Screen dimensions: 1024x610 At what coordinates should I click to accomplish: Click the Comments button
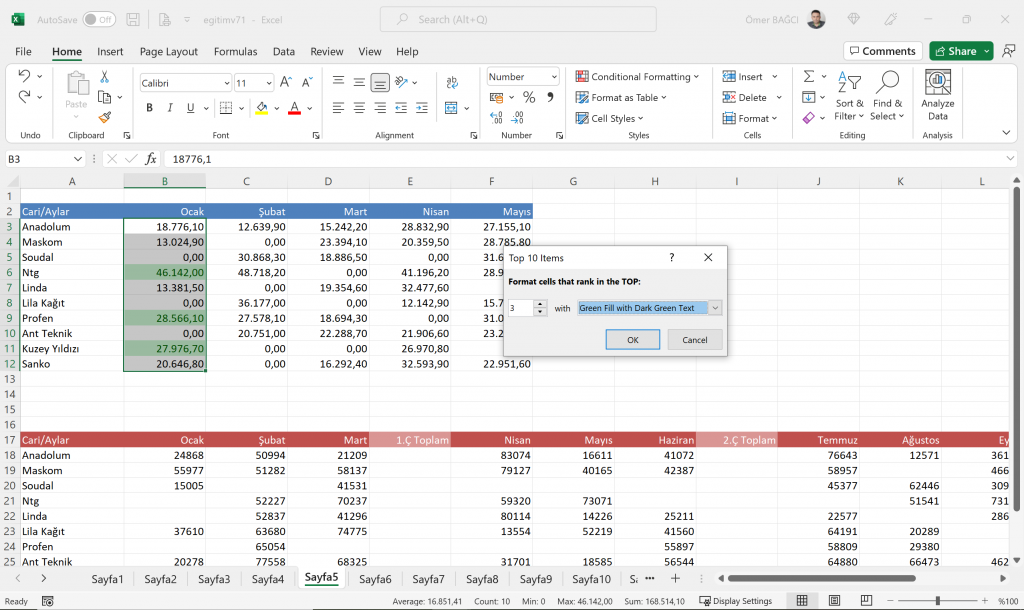pyautogui.click(x=883, y=51)
